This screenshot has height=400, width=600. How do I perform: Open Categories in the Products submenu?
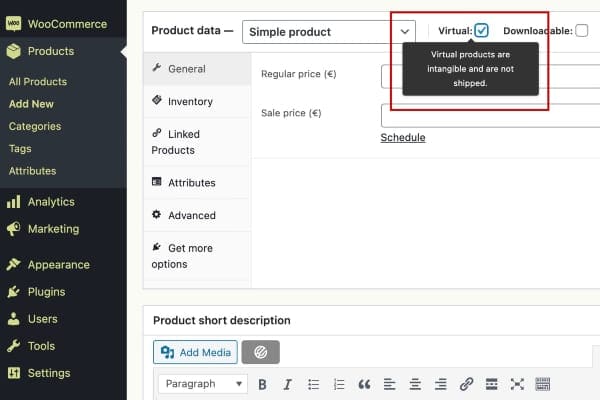[x=35, y=126]
